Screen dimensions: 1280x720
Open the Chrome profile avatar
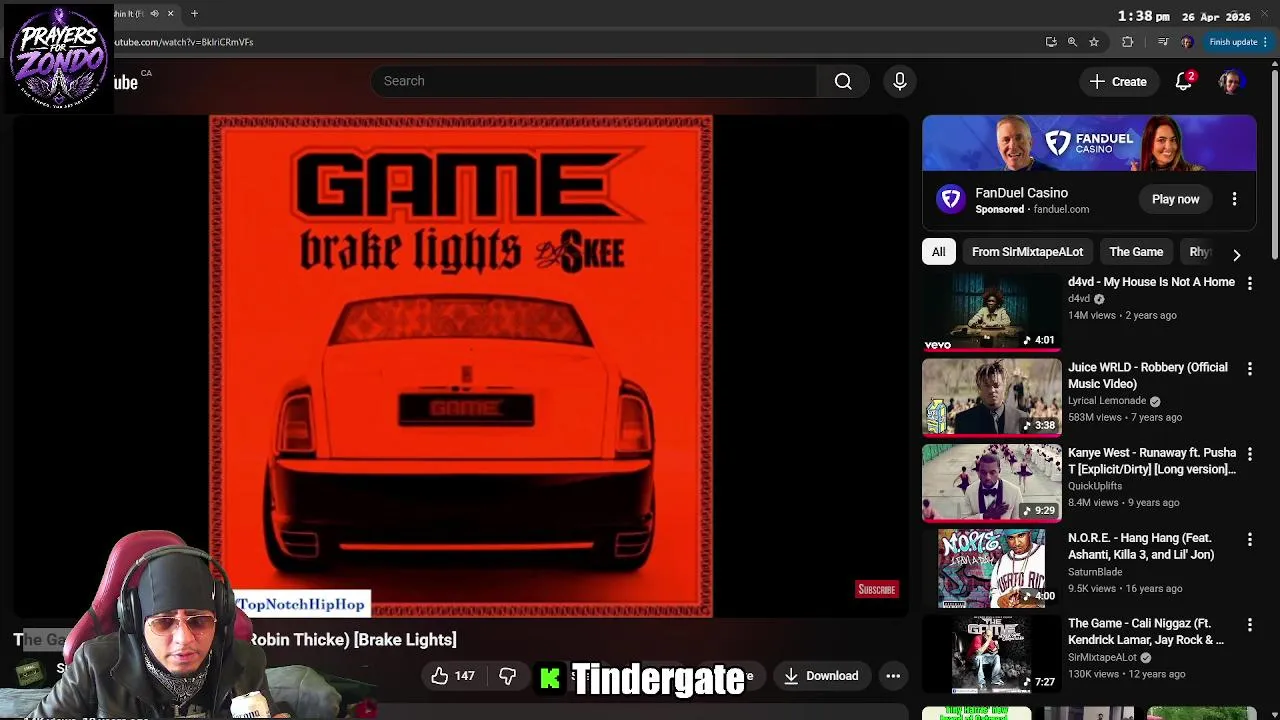(1187, 42)
